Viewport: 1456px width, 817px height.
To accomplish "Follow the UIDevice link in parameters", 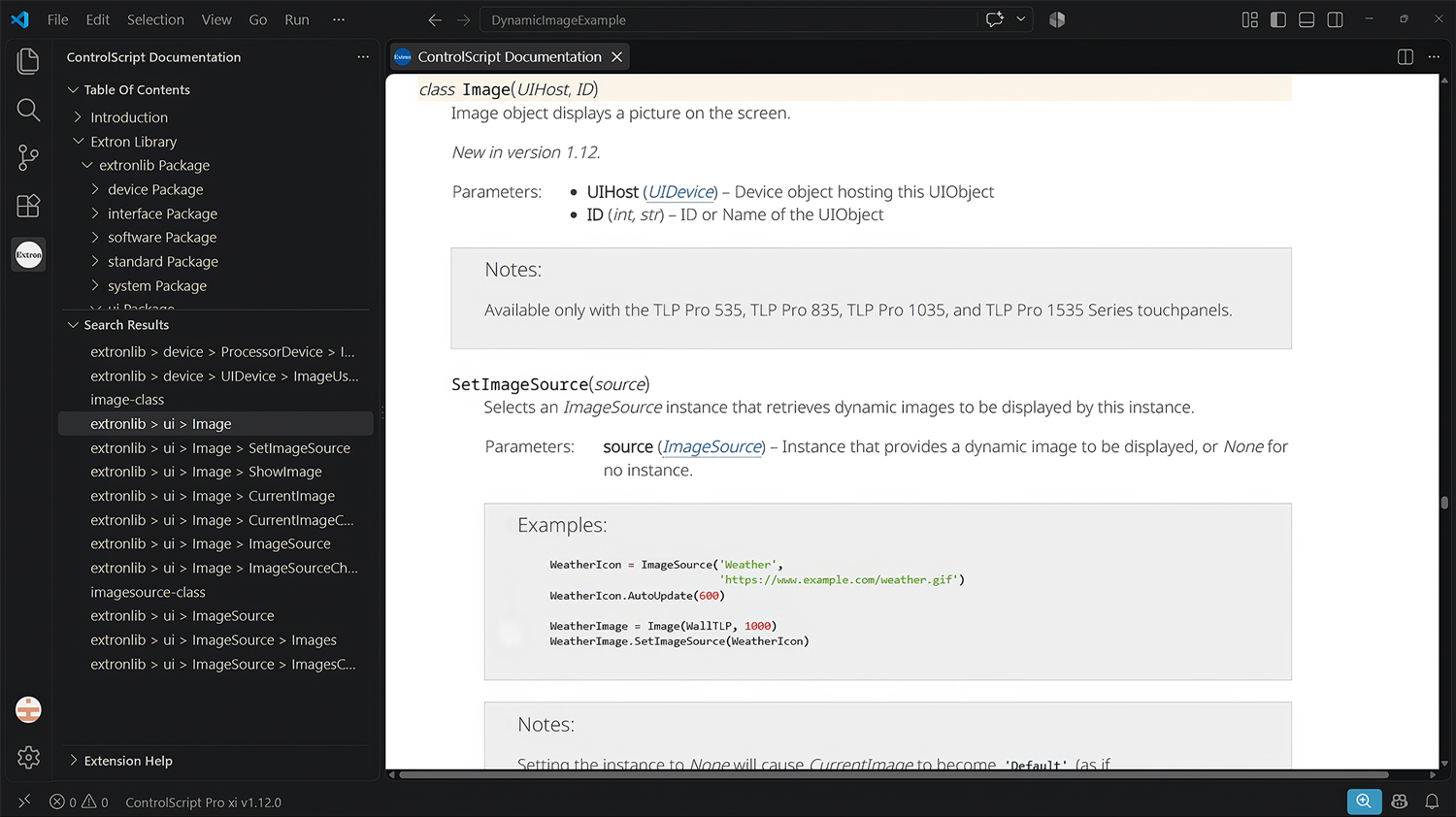I will coord(681,192).
